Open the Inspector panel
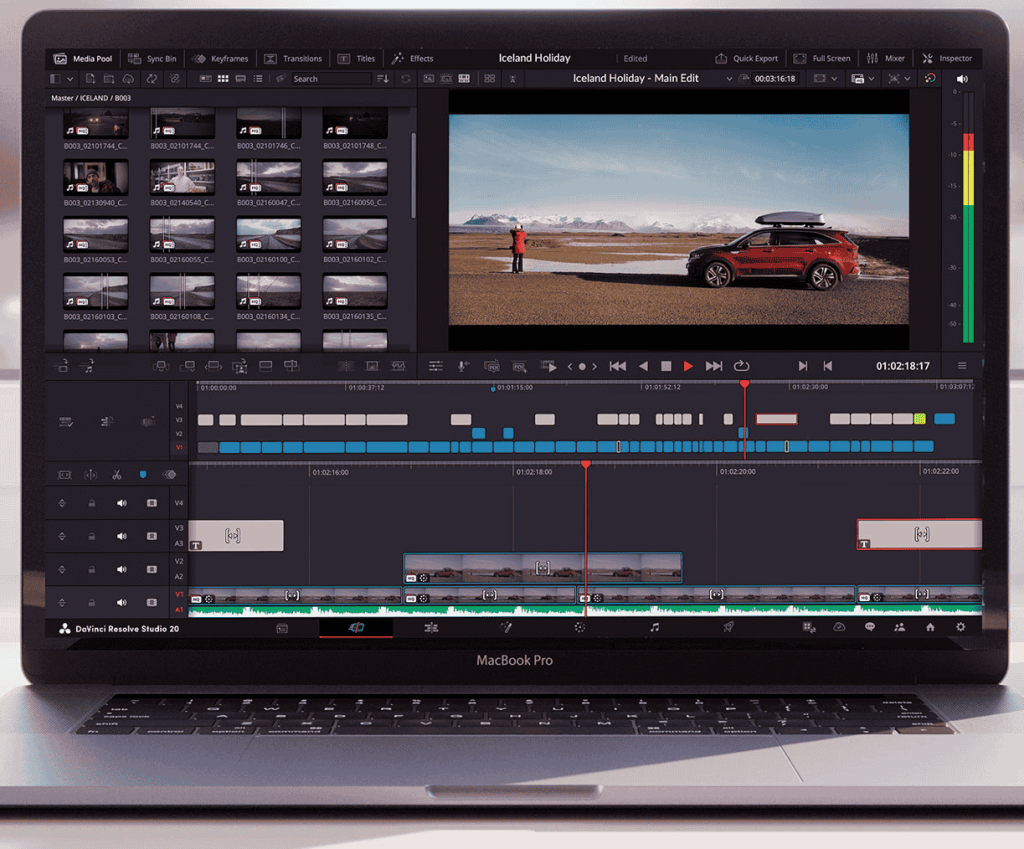 click(x=946, y=59)
